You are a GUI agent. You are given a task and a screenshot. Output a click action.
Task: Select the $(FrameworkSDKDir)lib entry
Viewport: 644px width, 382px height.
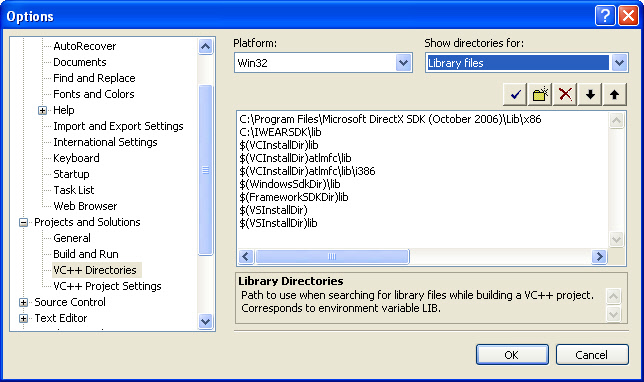coord(294,197)
